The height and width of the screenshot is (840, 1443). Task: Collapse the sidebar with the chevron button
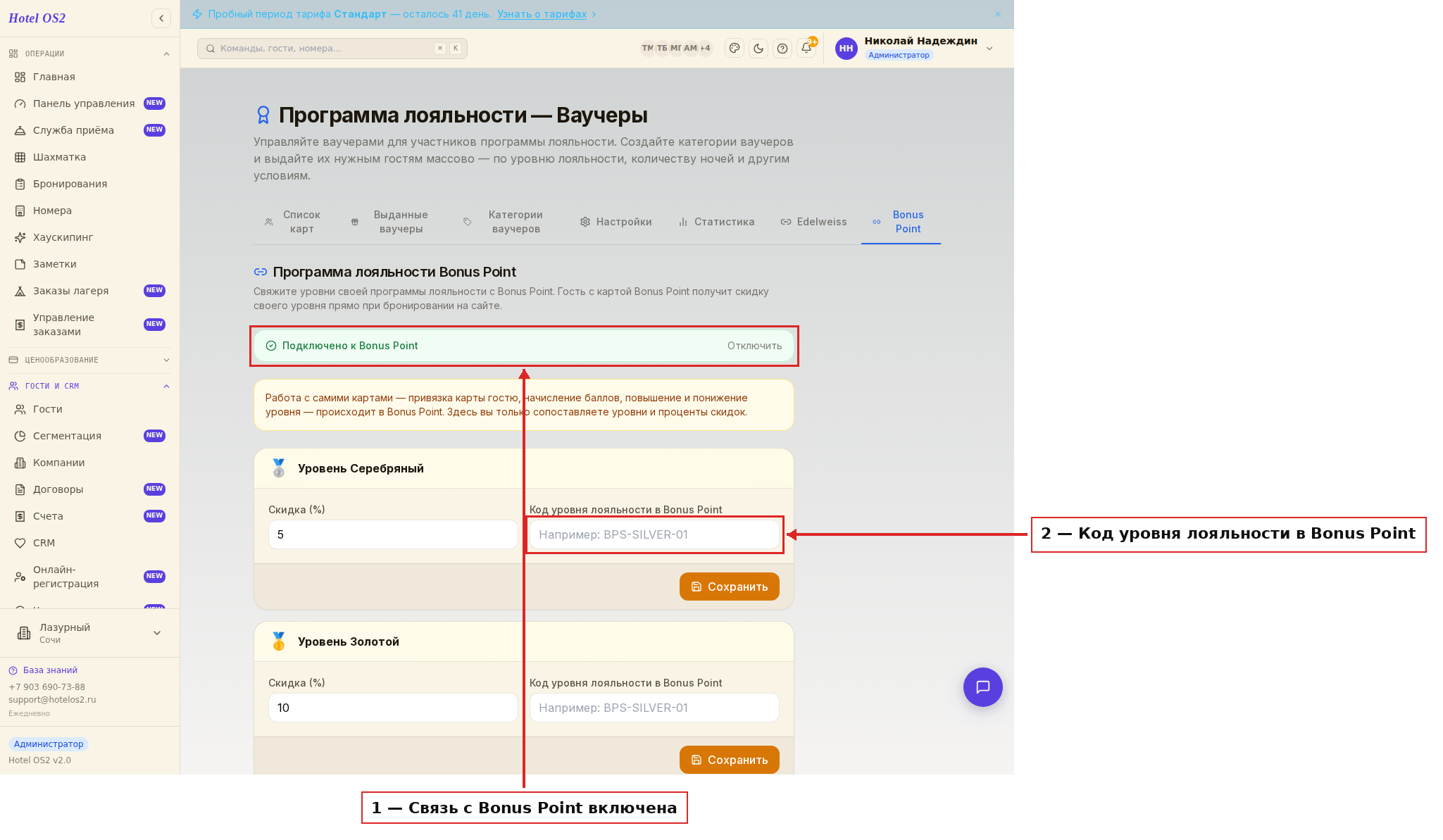click(161, 18)
